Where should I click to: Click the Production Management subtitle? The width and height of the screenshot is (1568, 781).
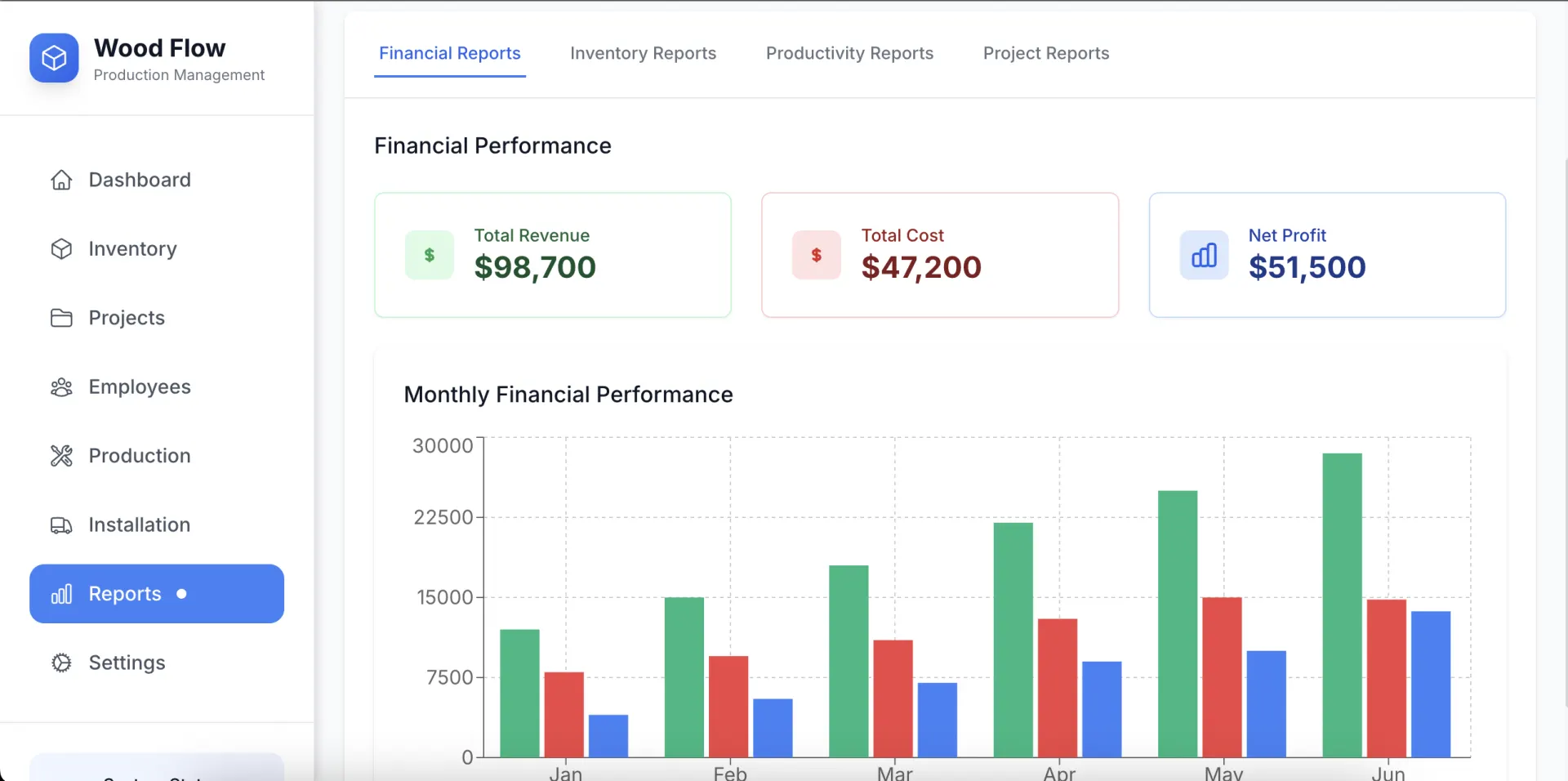180,75
